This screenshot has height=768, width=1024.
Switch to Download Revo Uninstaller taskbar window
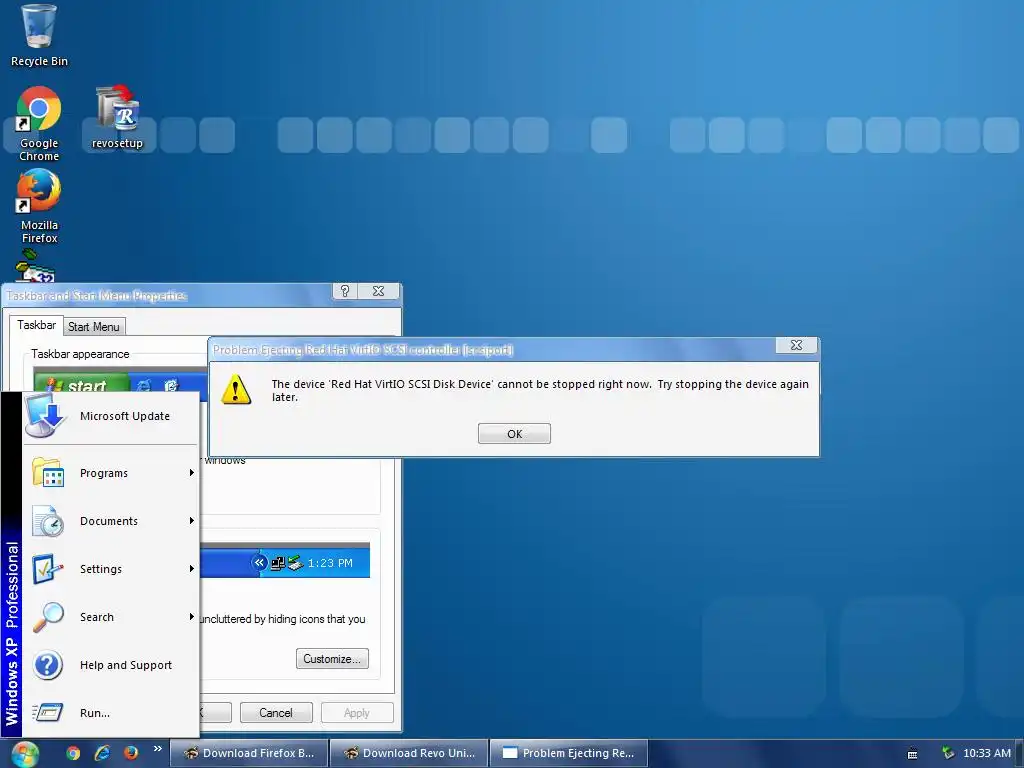(x=409, y=753)
